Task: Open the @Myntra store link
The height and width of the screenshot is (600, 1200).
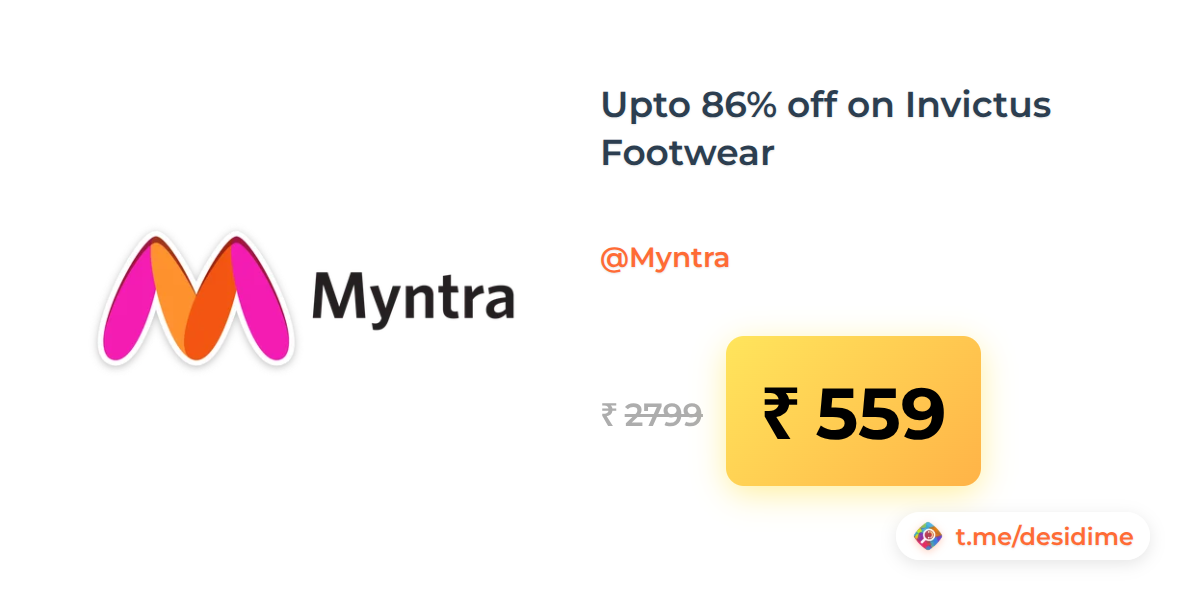Action: (664, 258)
